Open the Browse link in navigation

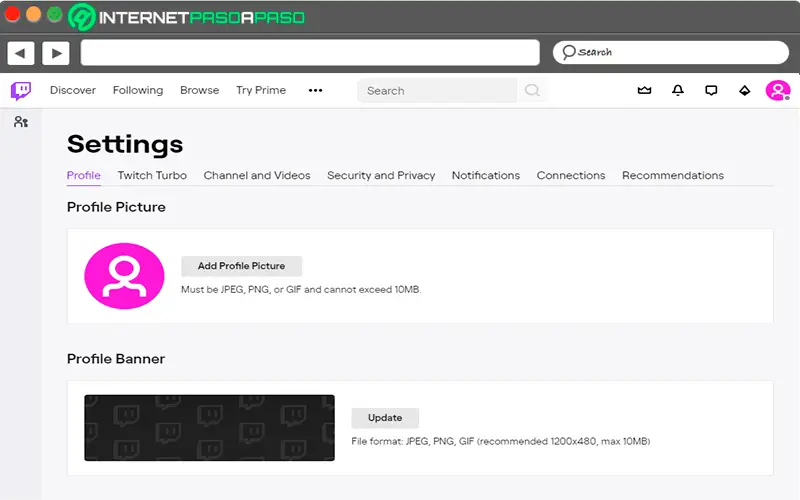[199, 91]
